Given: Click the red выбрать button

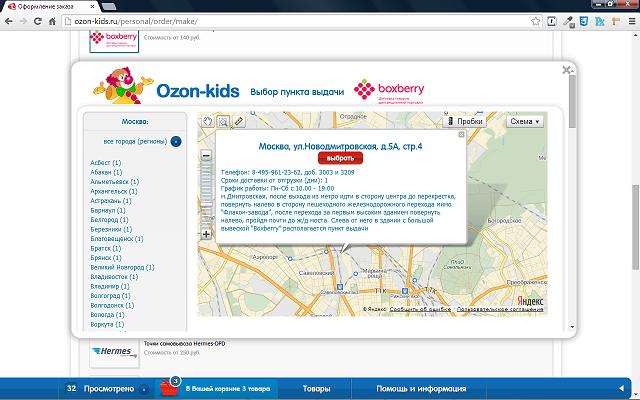Looking at the screenshot, I should pos(340,158).
